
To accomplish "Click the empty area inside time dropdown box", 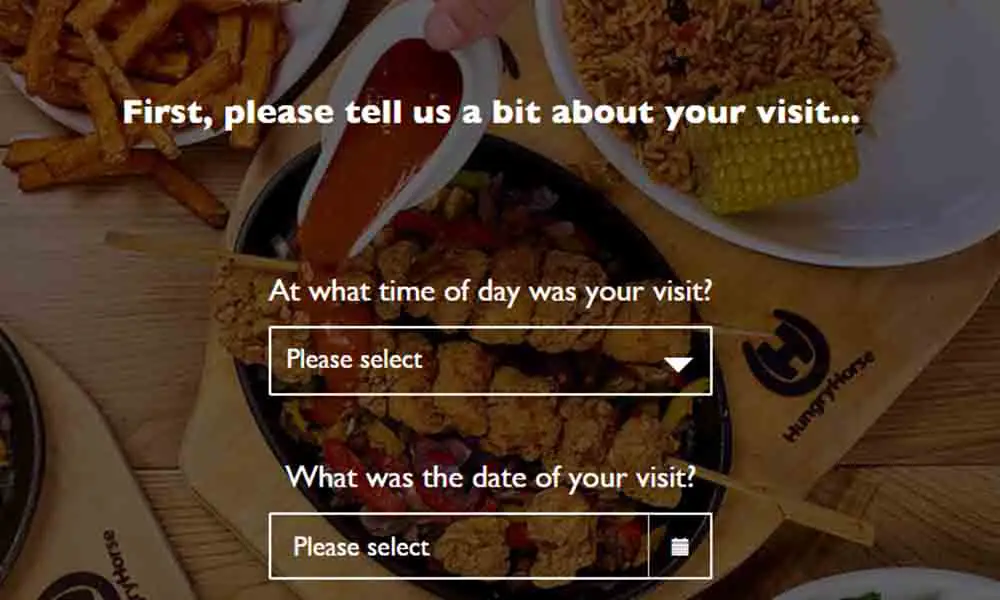I will 542,361.
